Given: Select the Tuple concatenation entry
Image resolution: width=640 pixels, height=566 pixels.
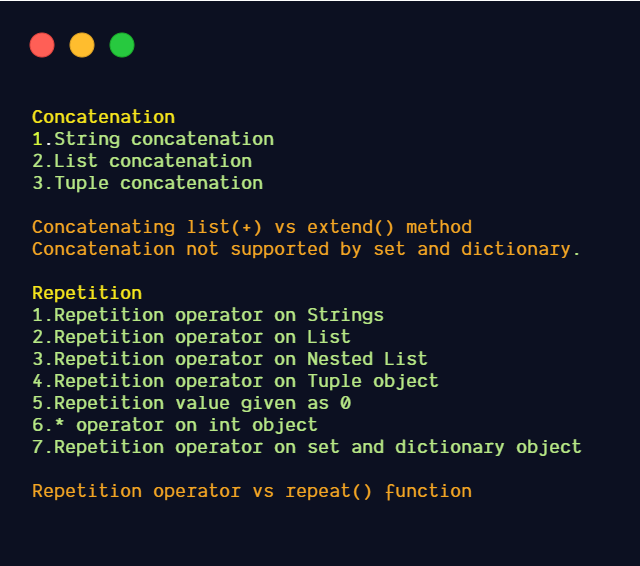Looking at the screenshot, I should click(x=148, y=183).
